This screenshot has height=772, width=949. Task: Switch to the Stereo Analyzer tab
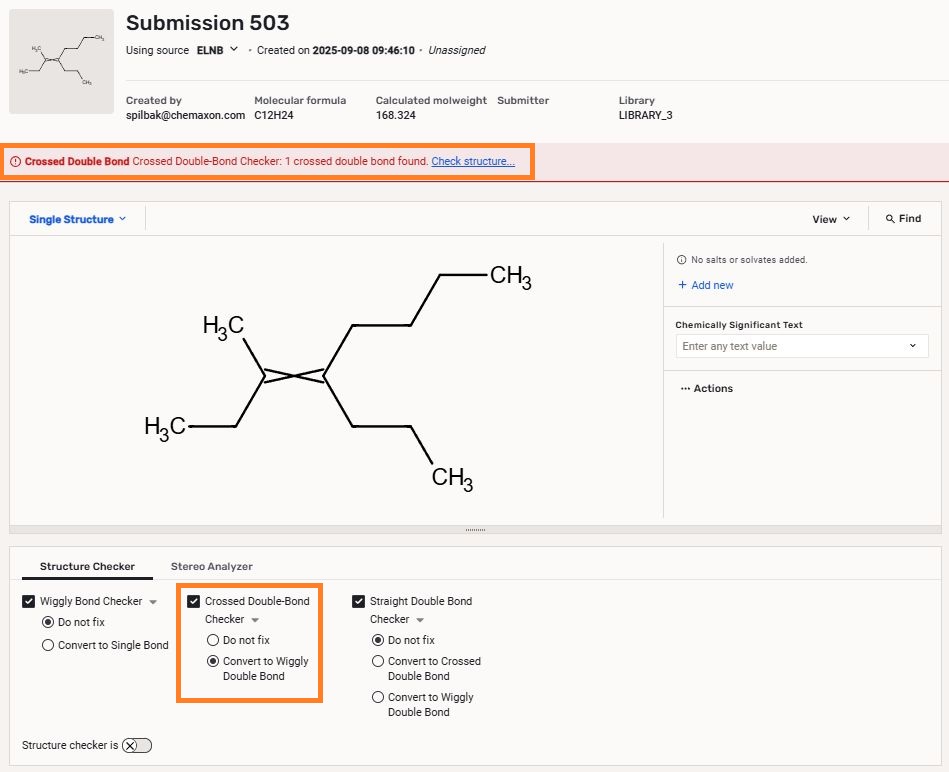click(x=211, y=566)
